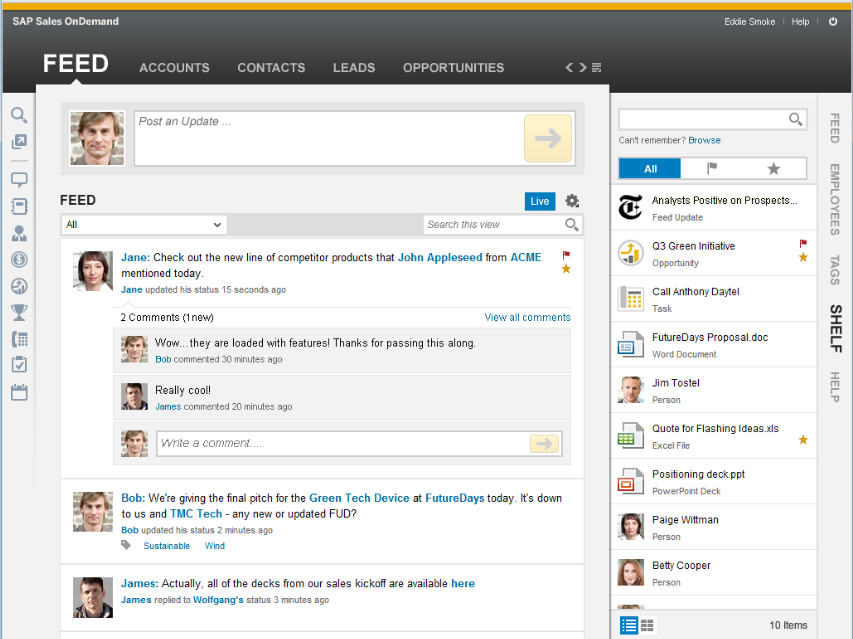Click the phone keypad icon in sidebar
853x639 pixels.
click(19, 339)
